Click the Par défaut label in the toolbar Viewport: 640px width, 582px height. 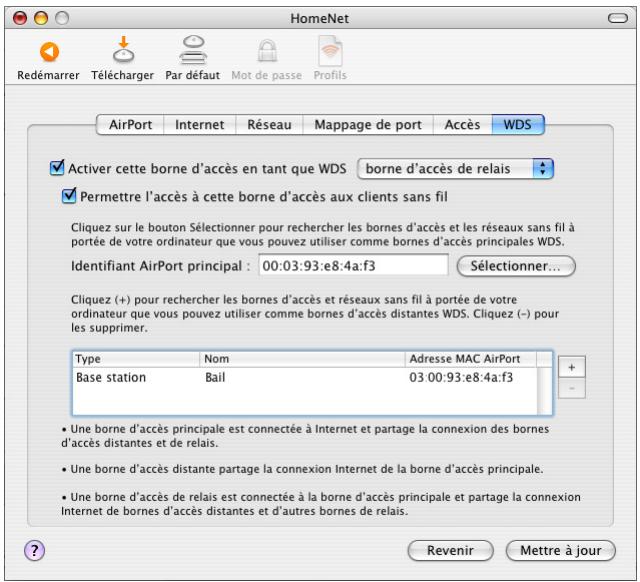(x=193, y=75)
